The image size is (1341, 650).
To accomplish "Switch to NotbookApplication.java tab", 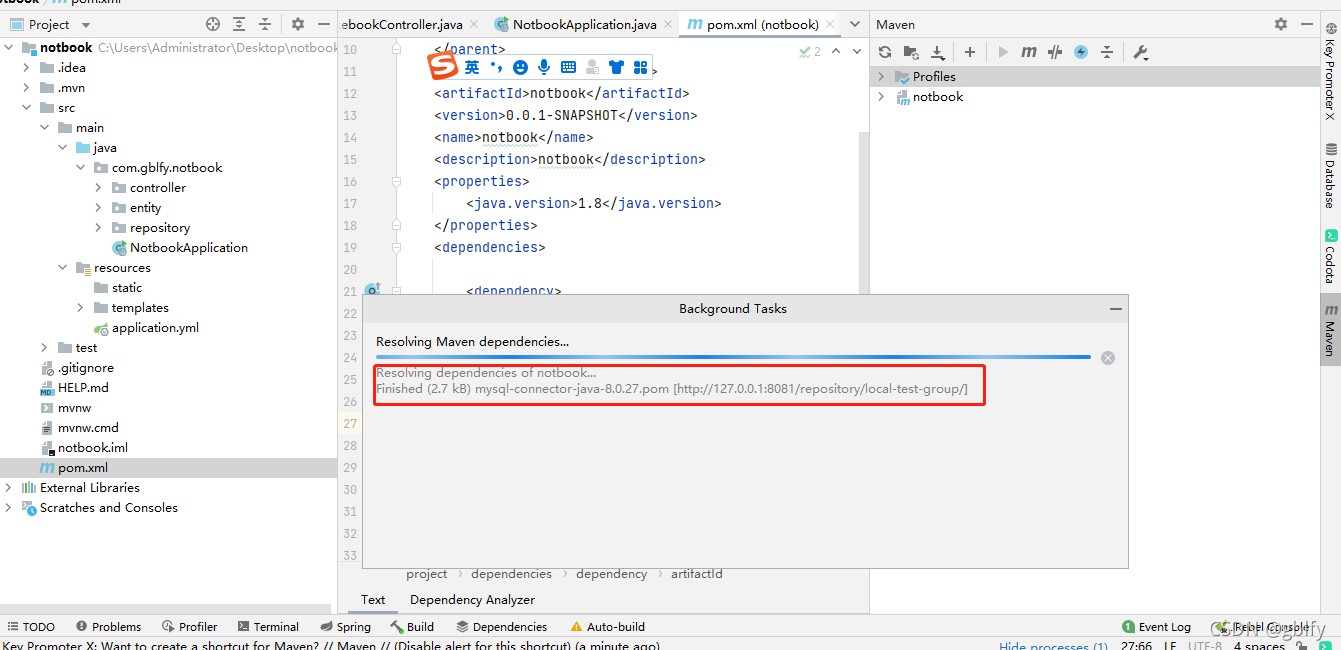I will coord(584,24).
